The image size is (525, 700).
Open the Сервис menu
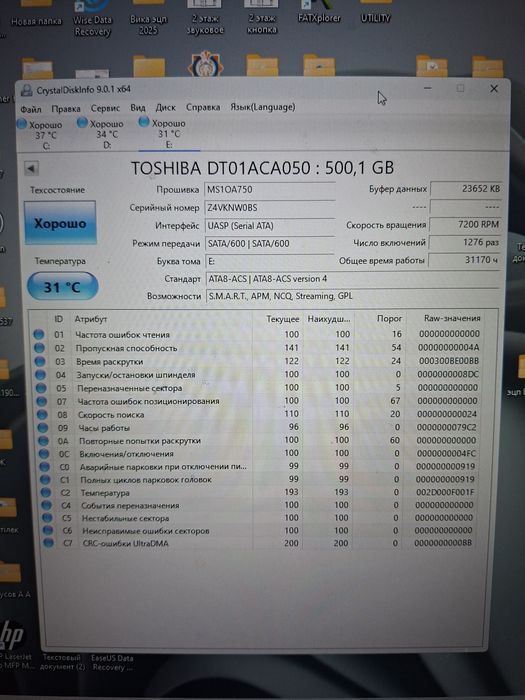[105, 108]
